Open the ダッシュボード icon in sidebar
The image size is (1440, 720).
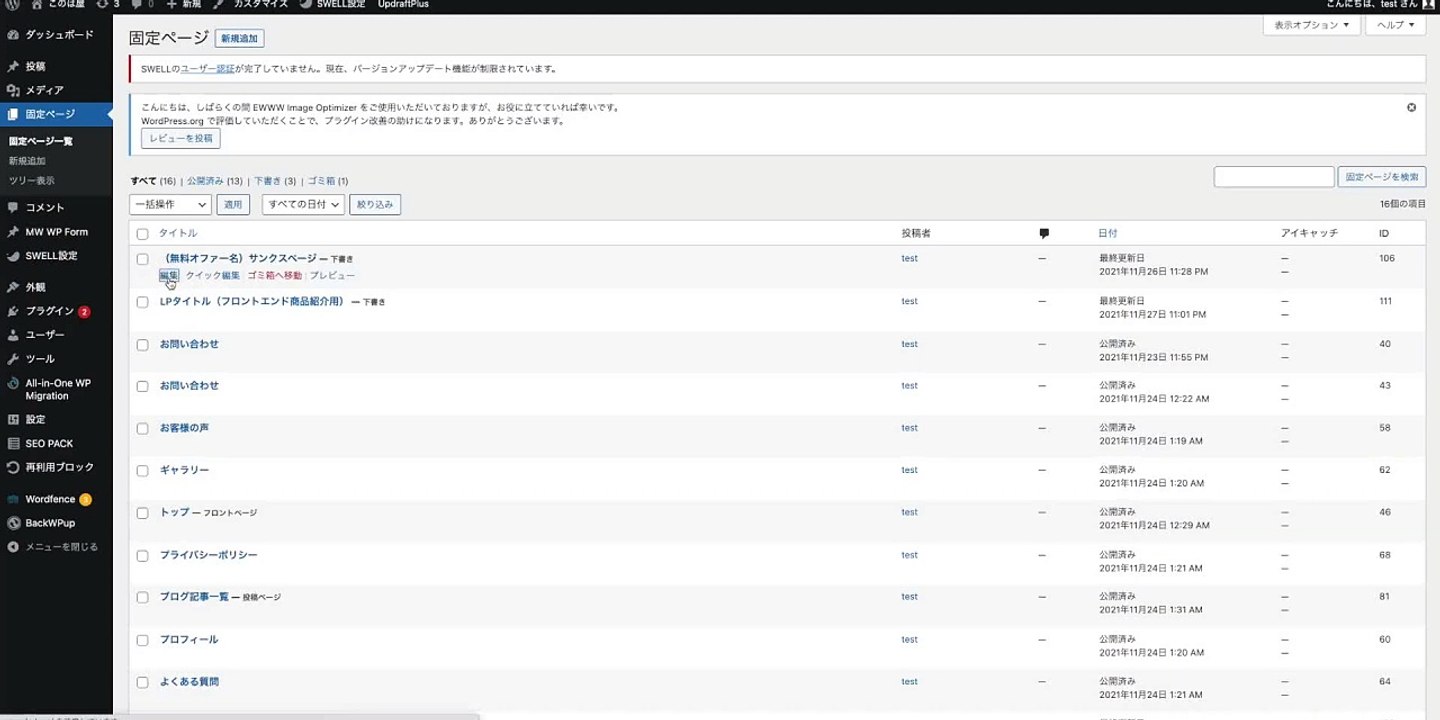click(13, 35)
